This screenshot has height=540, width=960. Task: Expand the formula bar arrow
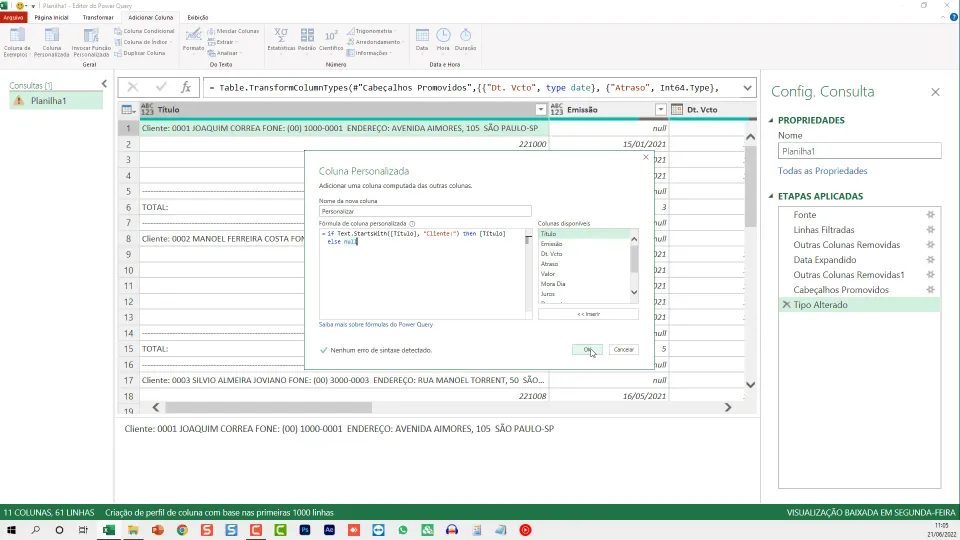tap(748, 88)
